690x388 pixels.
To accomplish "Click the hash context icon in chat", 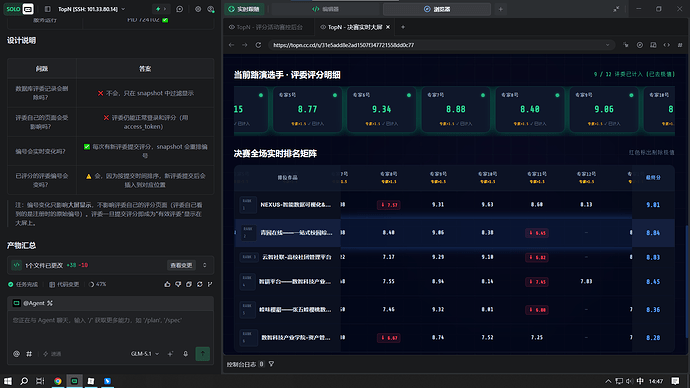I will tap(29, 354).
